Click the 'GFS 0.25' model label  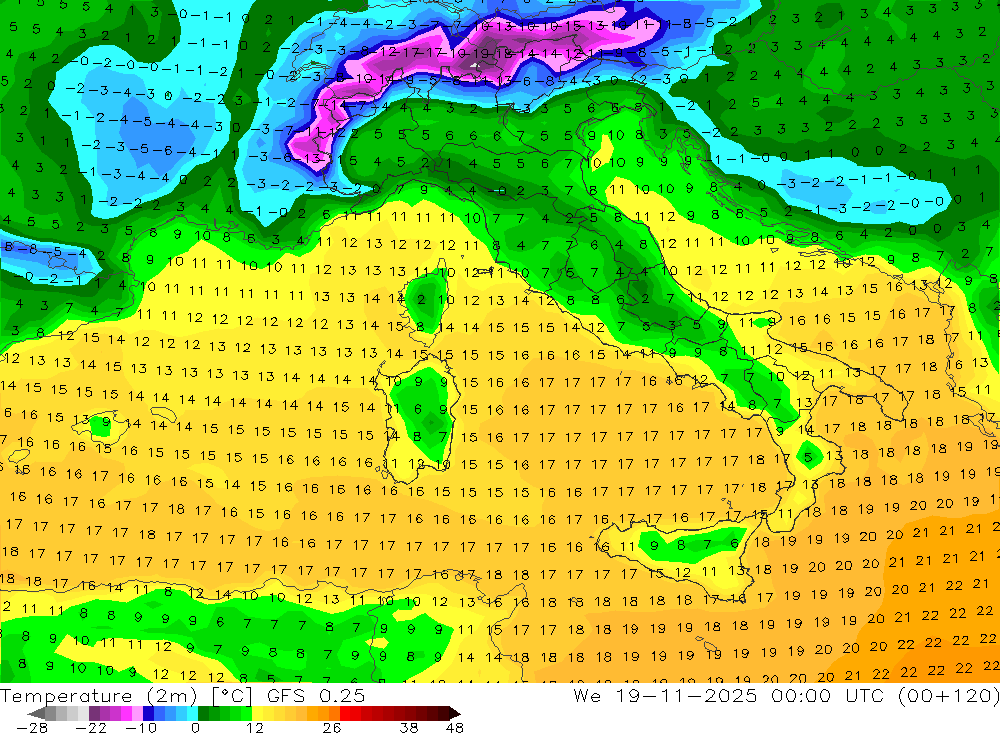coord(316,696)
